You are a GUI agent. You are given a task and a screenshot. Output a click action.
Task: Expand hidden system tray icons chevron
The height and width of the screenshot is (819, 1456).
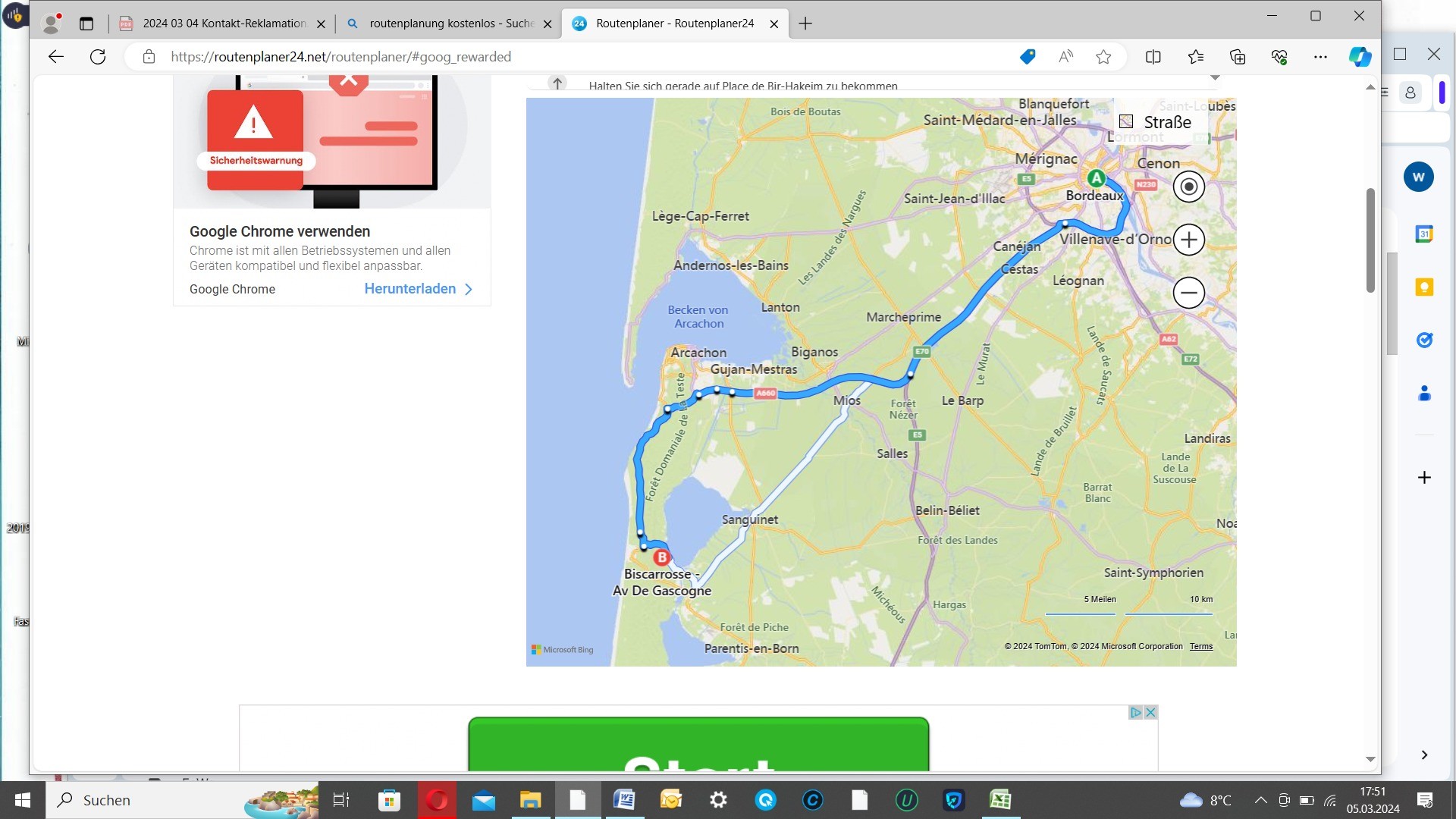(x=1260, y=800)
